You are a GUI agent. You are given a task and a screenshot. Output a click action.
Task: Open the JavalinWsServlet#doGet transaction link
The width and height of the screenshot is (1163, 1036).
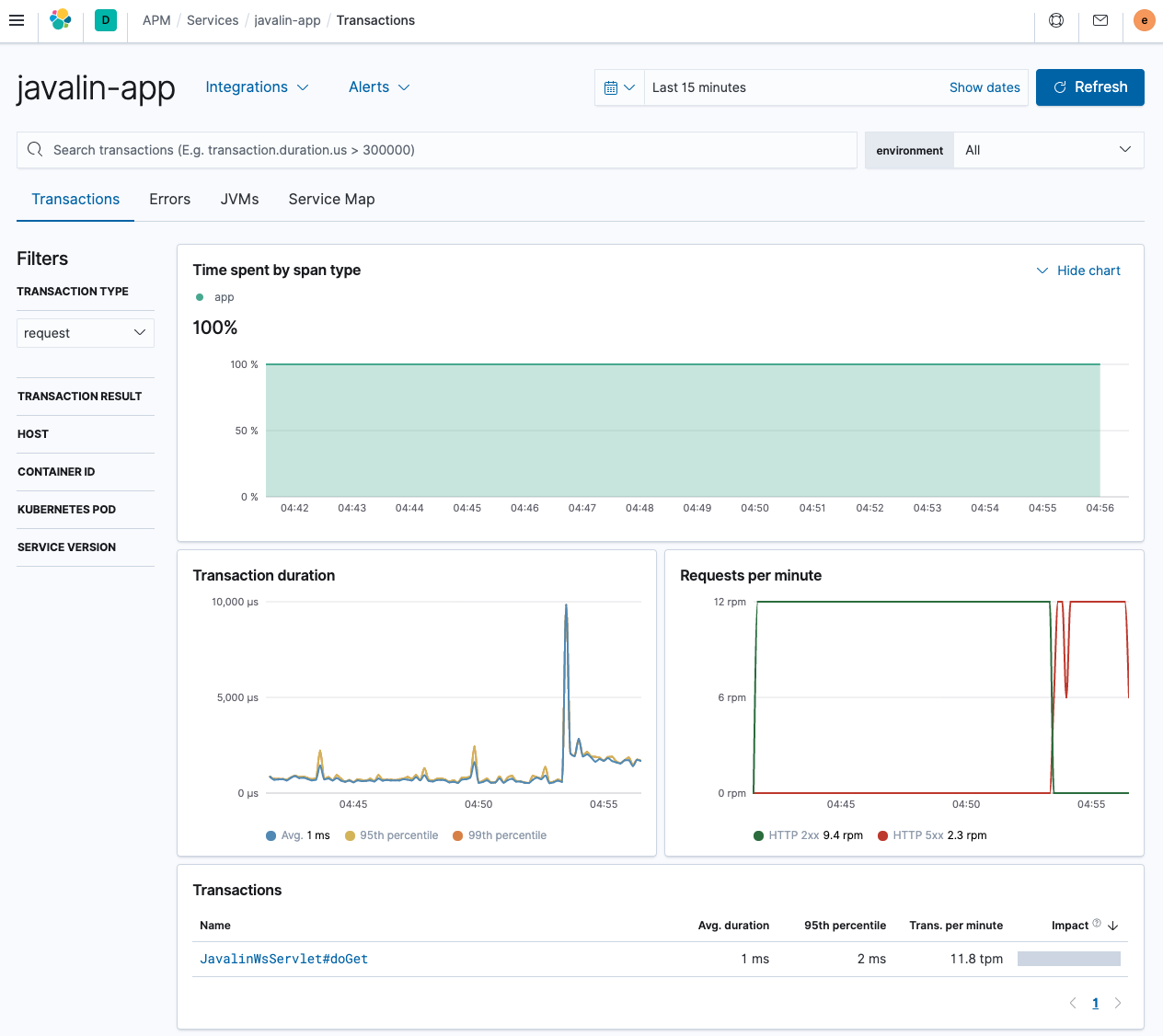[283, 958]
